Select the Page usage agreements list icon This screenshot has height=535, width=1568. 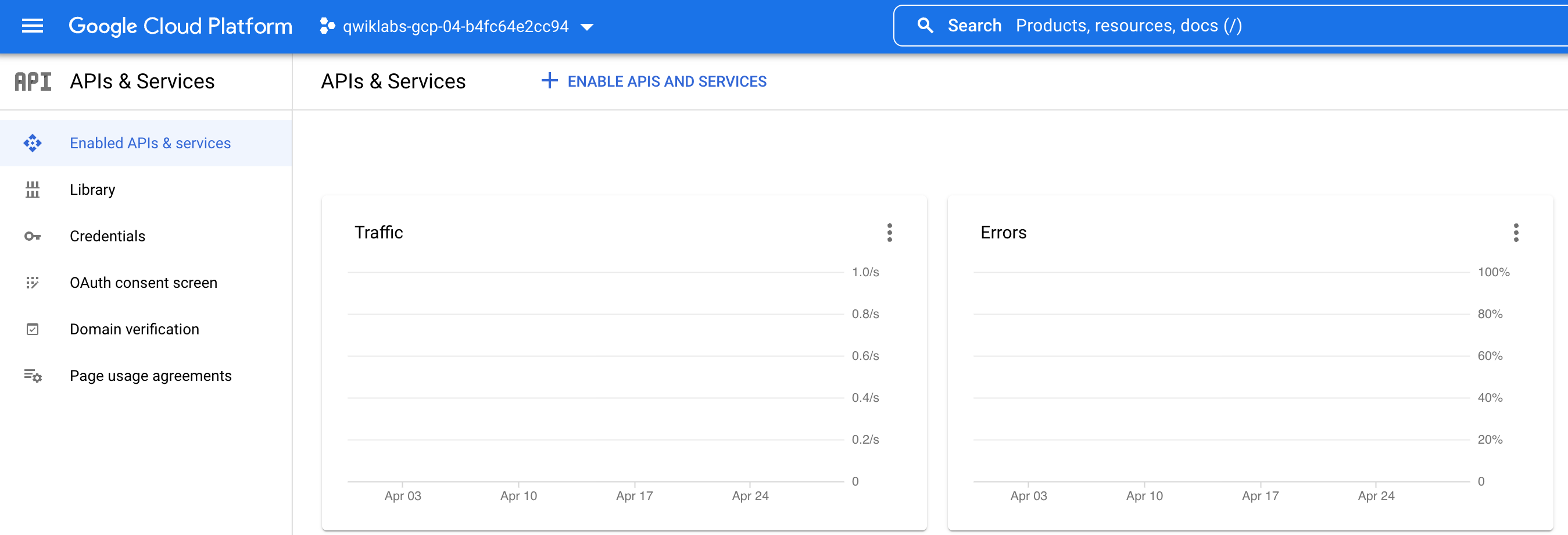click(x=33, y=375)
